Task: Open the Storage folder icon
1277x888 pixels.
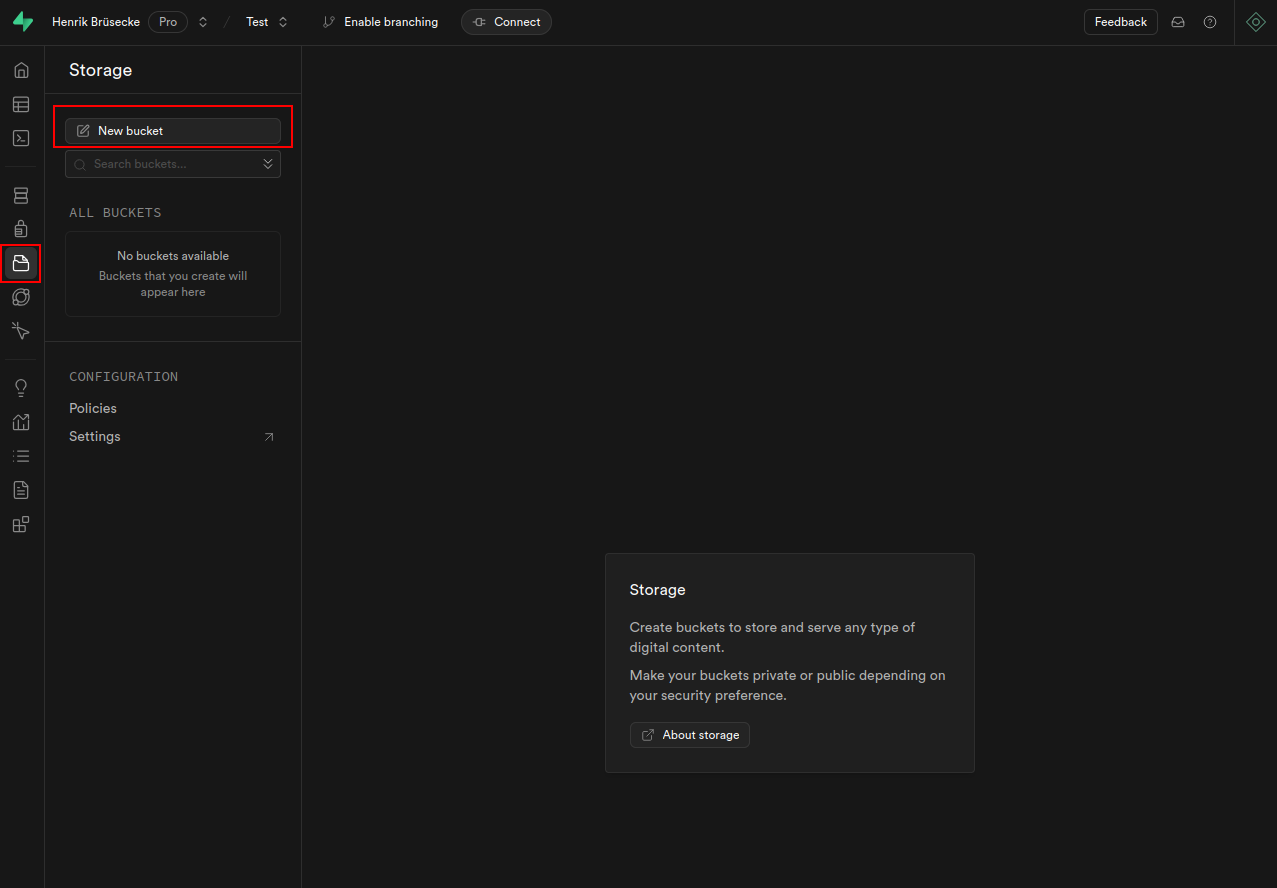Action: (x=21, y=264)
